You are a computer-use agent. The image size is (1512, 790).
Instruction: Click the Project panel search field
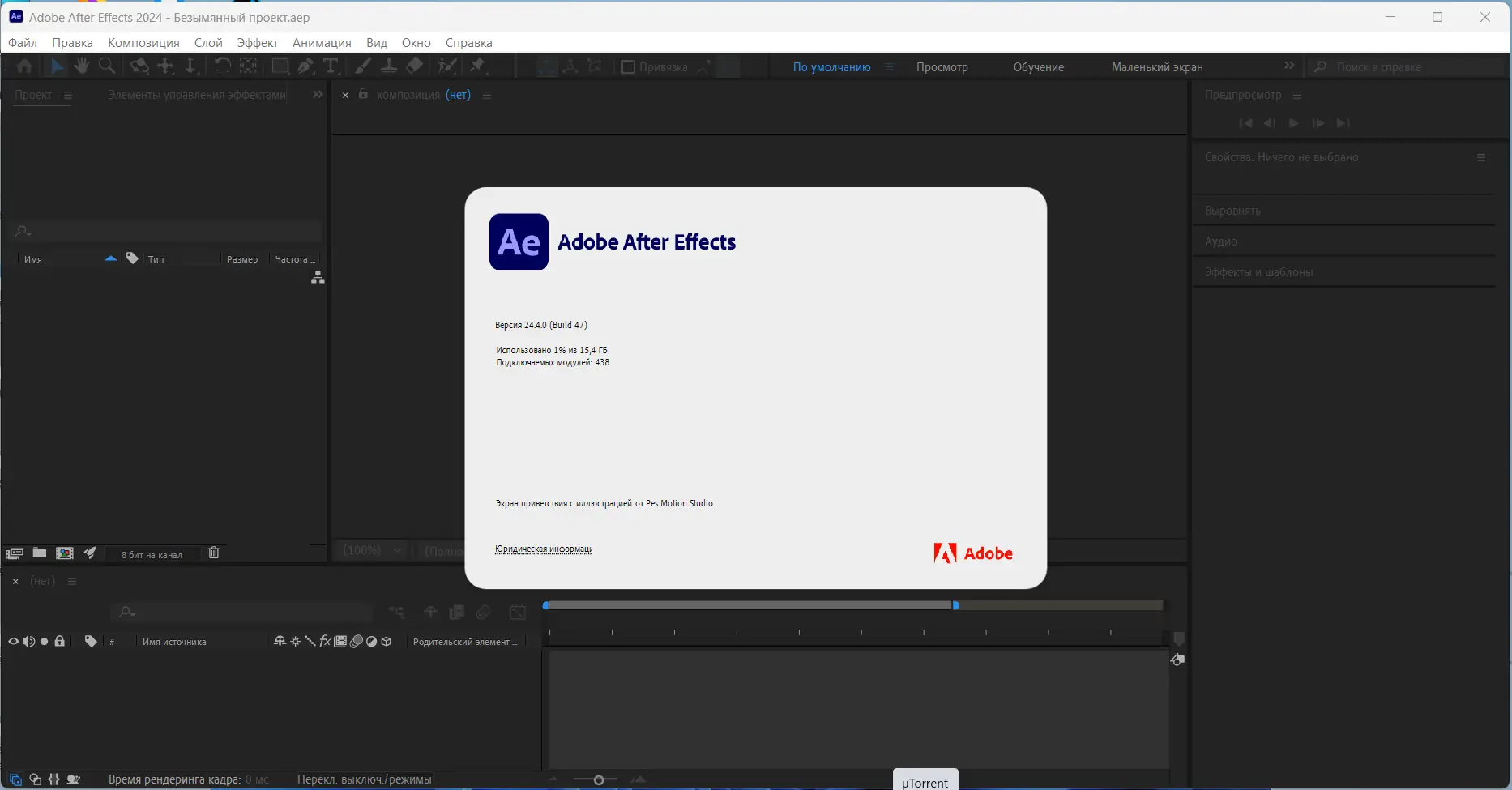coord(167,232)
